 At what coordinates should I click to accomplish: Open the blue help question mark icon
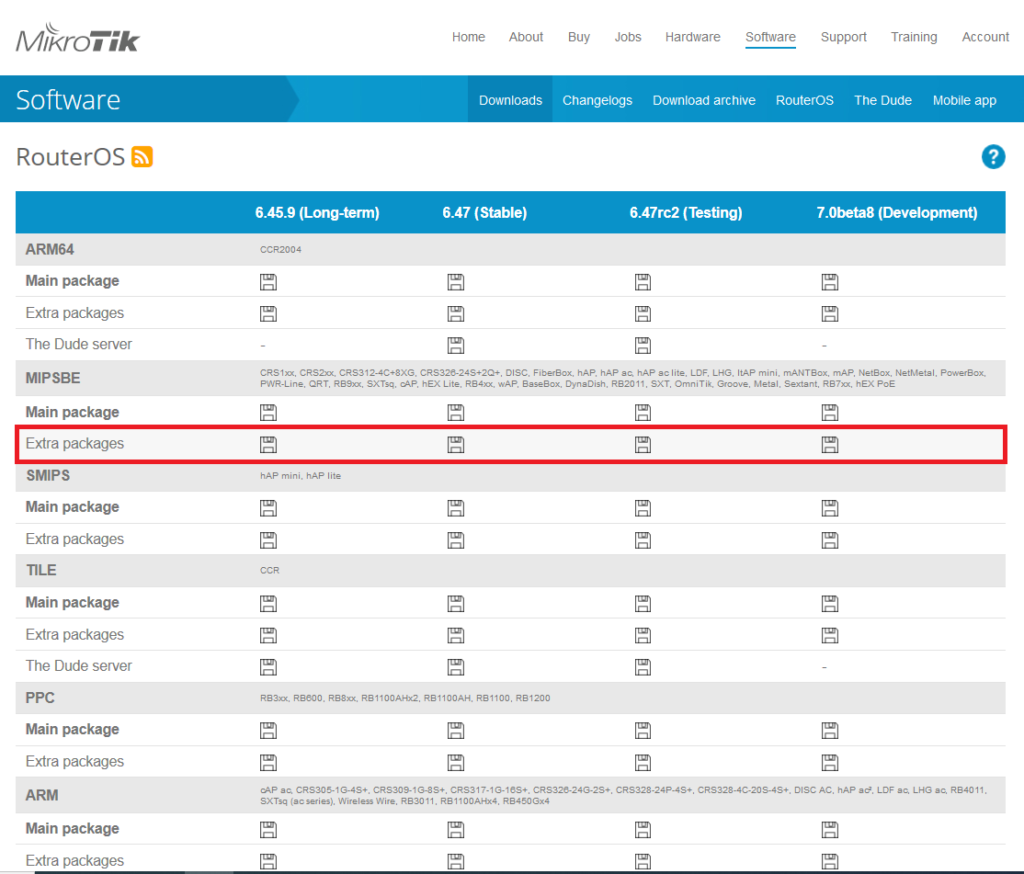click(x=993, y=157)
